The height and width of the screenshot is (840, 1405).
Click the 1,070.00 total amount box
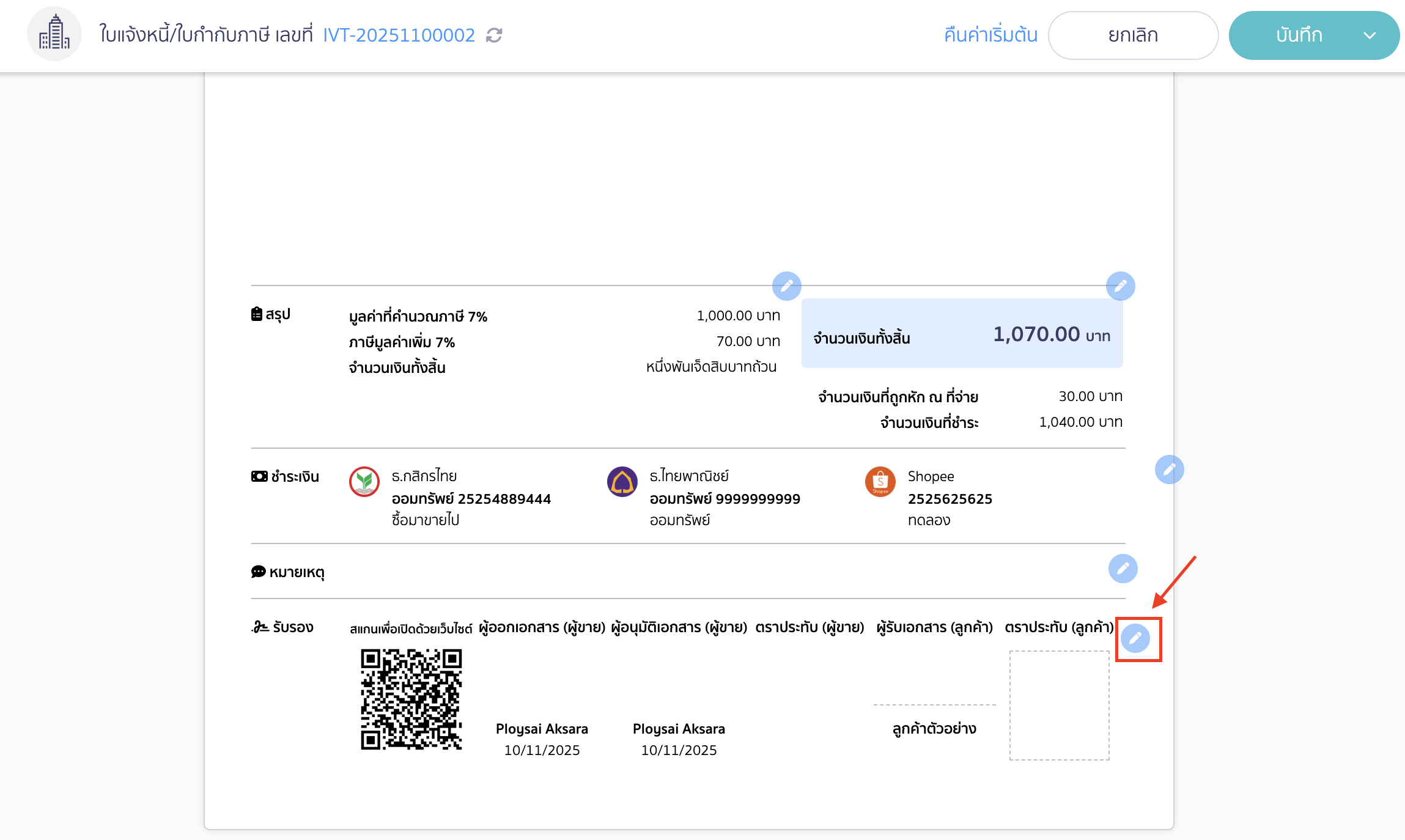tap(962, 334)
